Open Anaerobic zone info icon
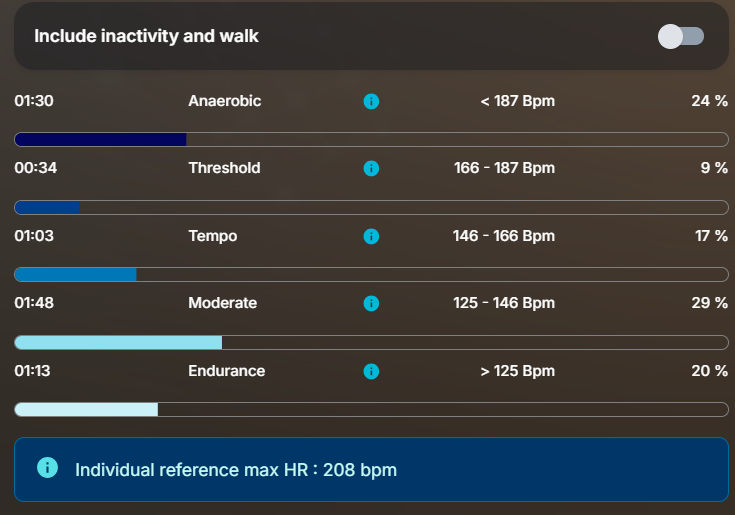The image size is (735, 515). (x=371, y=101)
